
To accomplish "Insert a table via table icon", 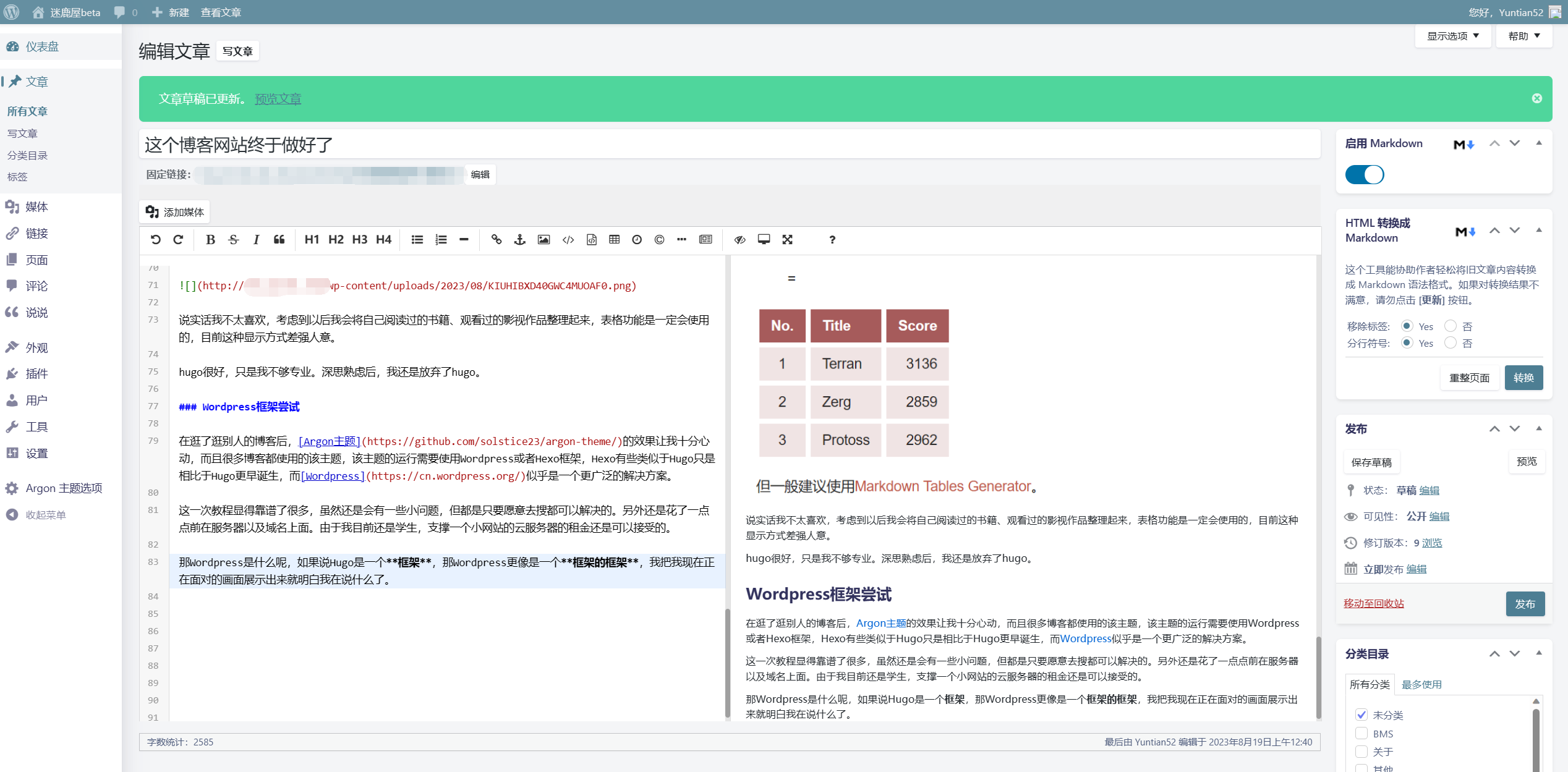I will tap(614, 240).
